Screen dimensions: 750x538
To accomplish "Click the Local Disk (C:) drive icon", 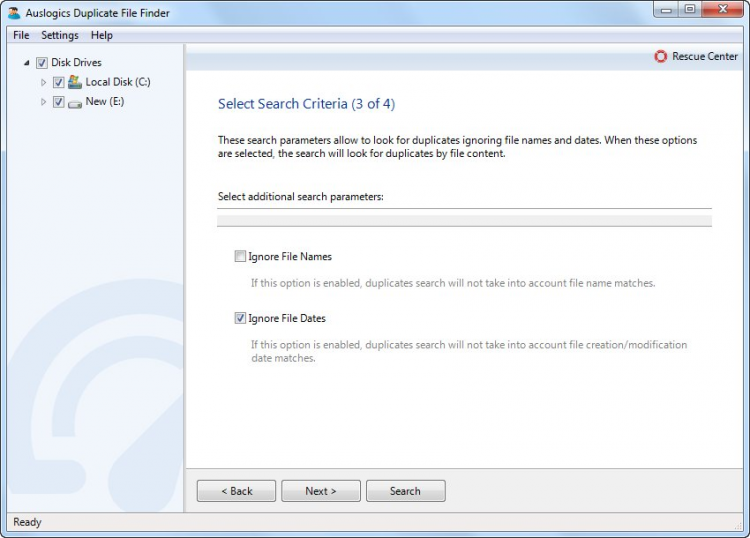I will tap(75, 82).
